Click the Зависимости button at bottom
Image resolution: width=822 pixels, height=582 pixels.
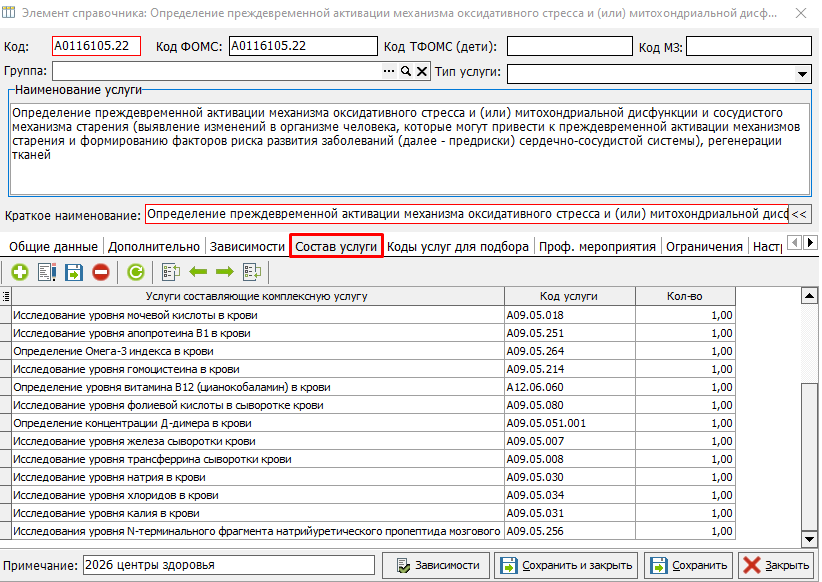(436, 566)
